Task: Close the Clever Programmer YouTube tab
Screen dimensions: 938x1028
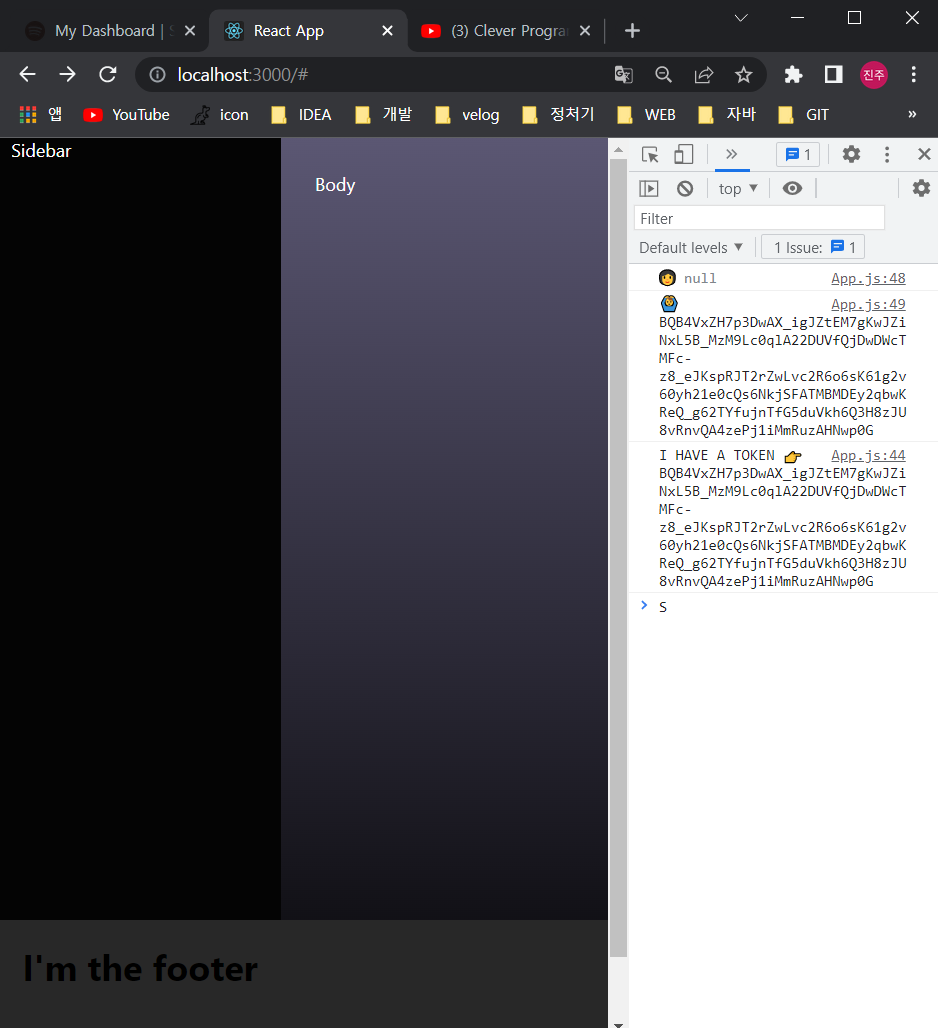Action: (x=585, y=31)
